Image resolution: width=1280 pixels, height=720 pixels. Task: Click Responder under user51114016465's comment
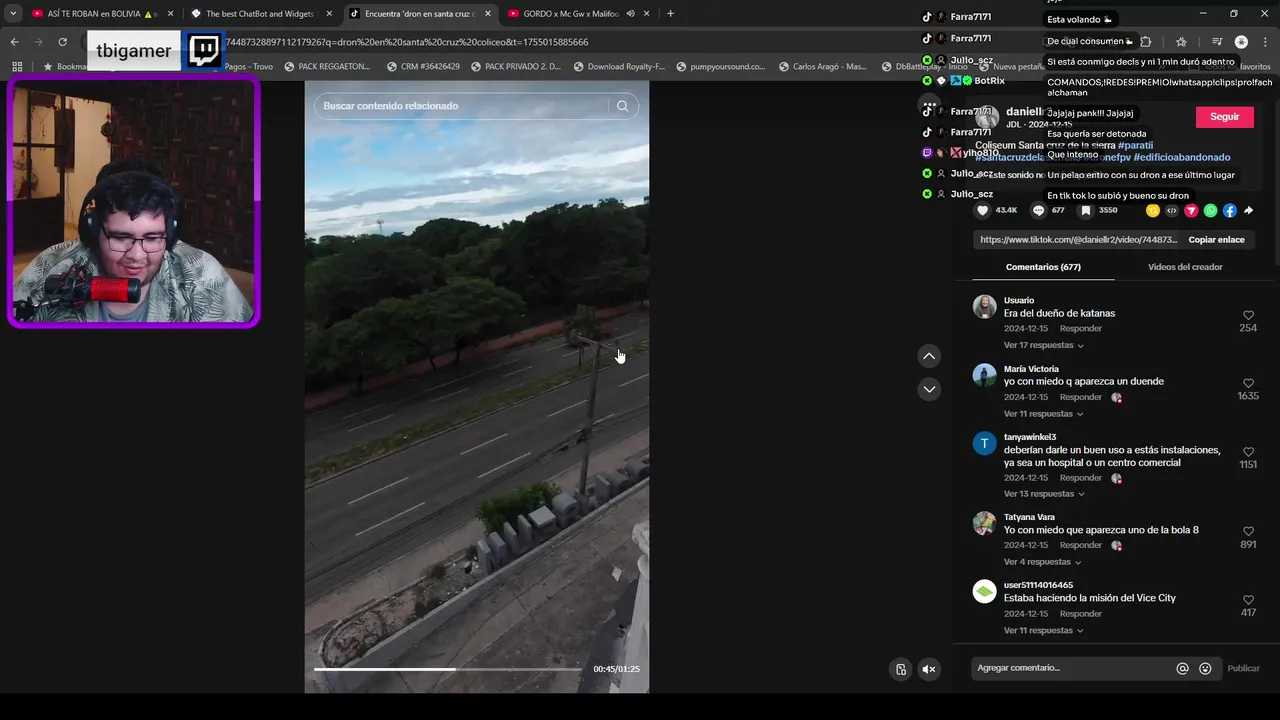coord(1080,614)
